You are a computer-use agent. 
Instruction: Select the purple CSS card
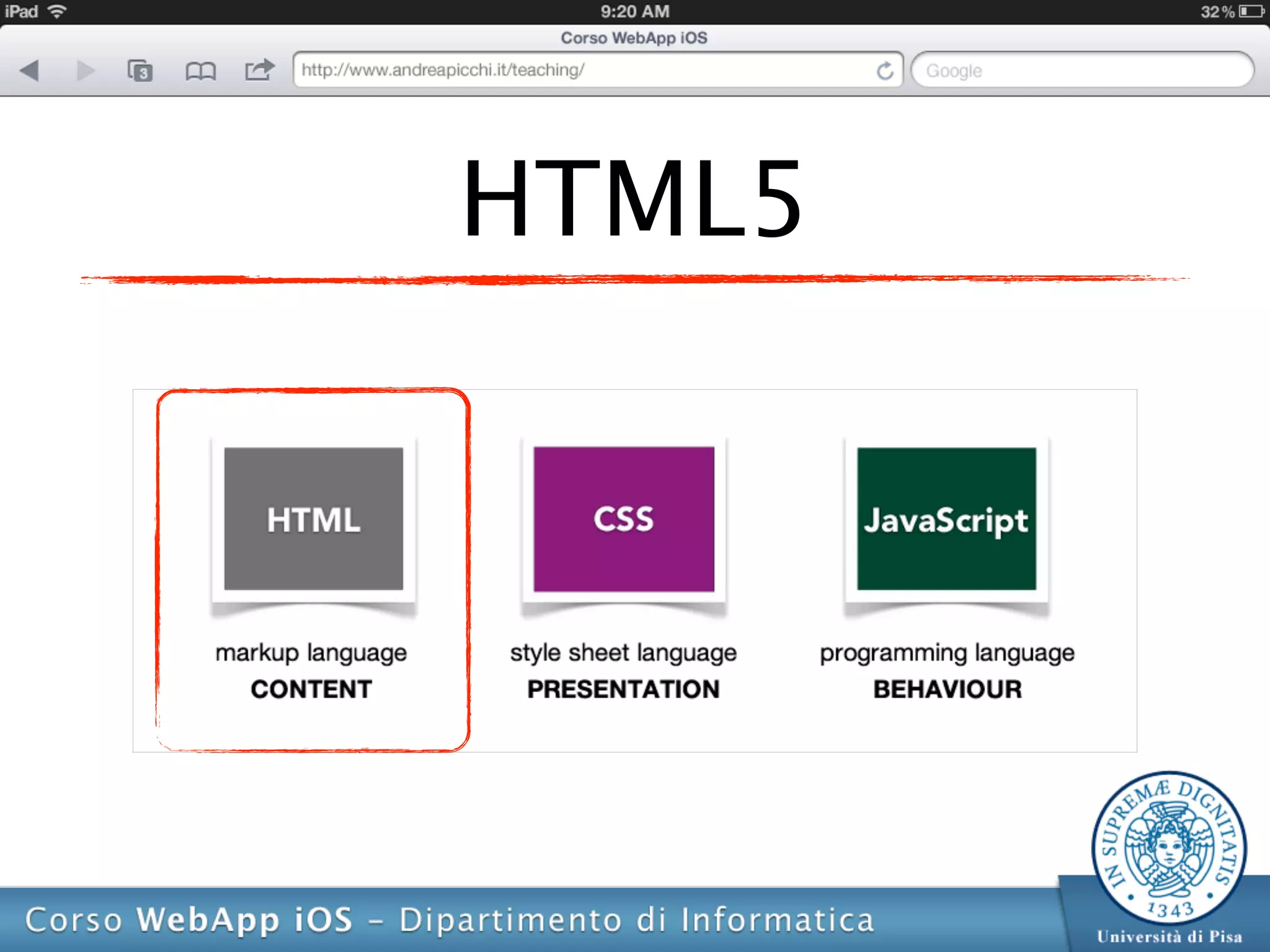[x=624, y=519]
